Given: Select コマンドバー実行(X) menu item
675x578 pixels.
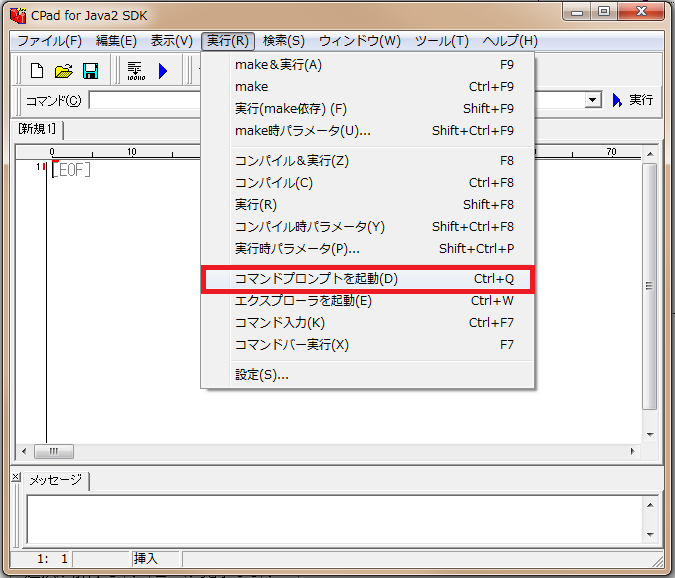Looking at the screenshot, I should [x=368, y=345].
